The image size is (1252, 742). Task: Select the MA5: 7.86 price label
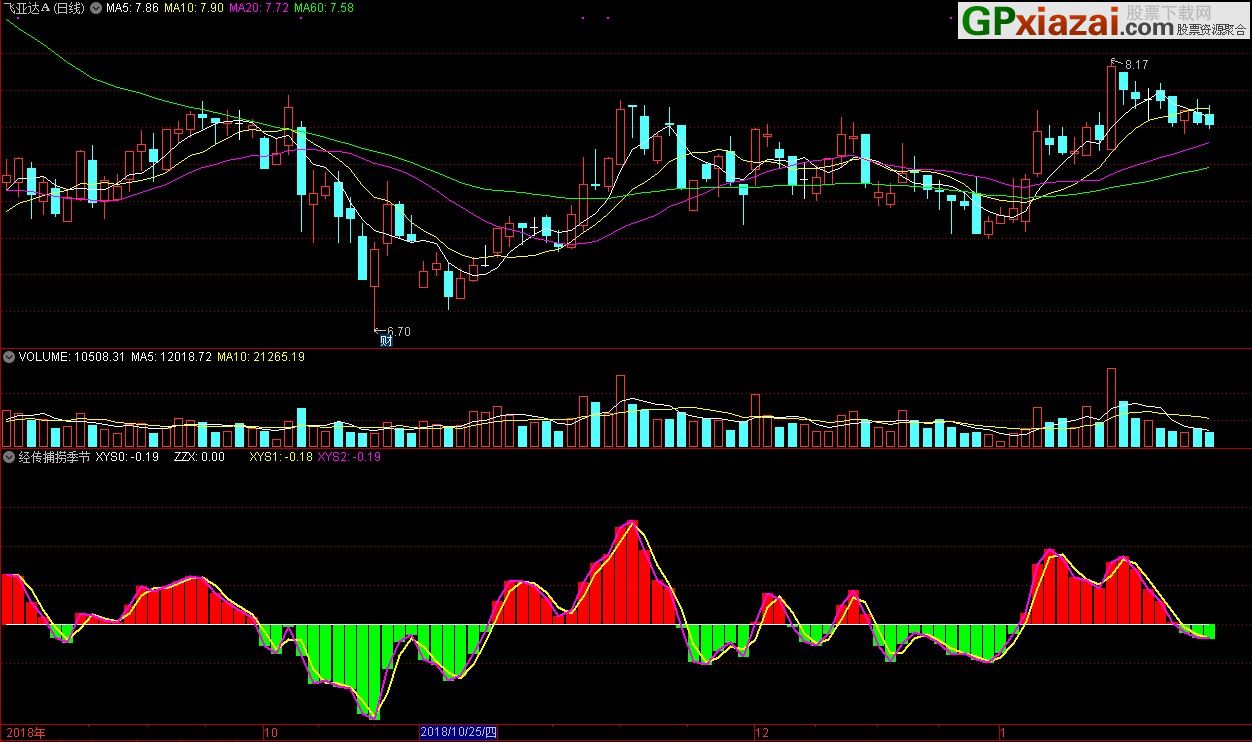(x=132, y=8)
